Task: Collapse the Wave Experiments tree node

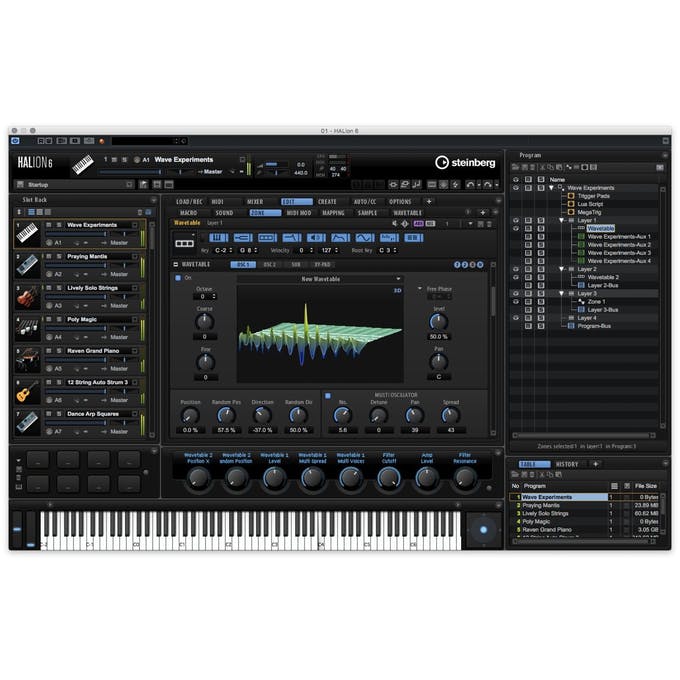Action: point(551,188)
